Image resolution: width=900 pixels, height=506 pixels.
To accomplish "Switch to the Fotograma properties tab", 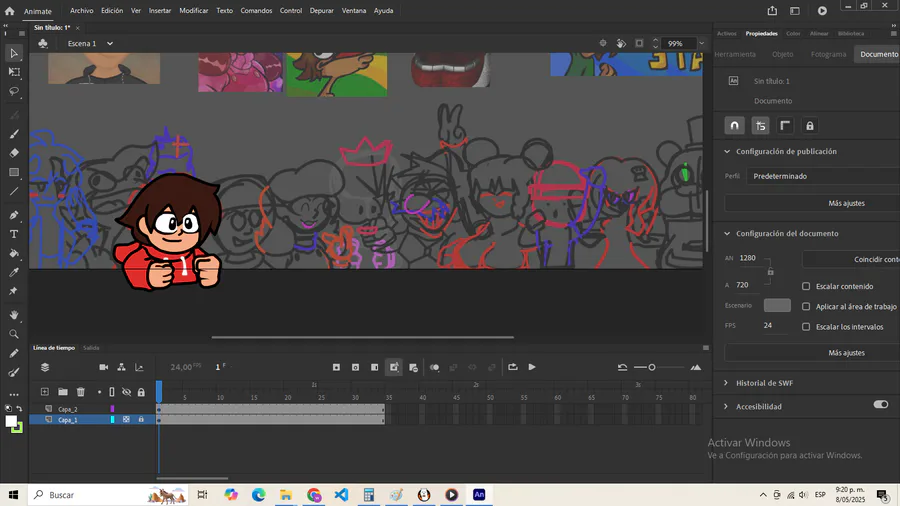I will pyautogui.click(x=828, y=54).
